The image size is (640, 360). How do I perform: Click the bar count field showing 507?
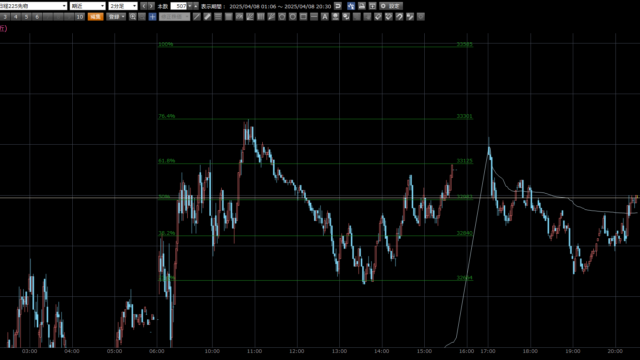point(178,6)
